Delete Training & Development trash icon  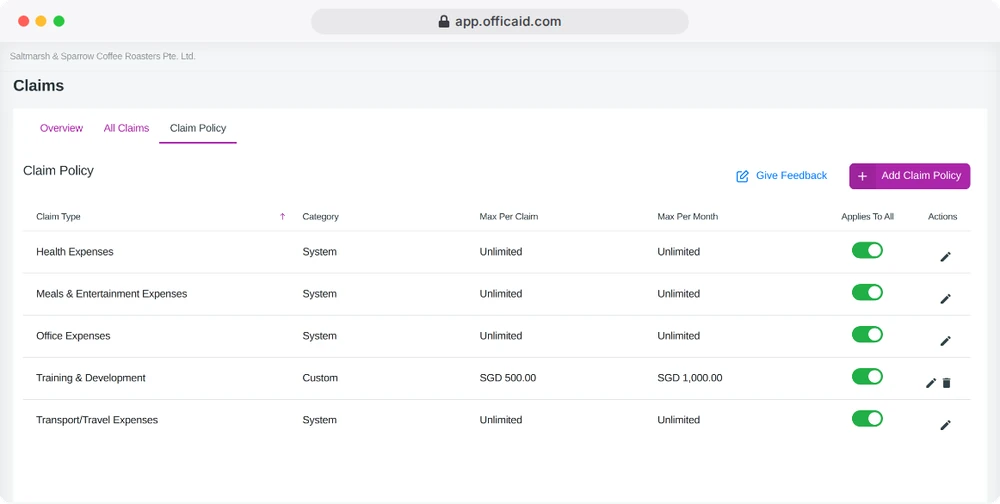pos(946,383)
